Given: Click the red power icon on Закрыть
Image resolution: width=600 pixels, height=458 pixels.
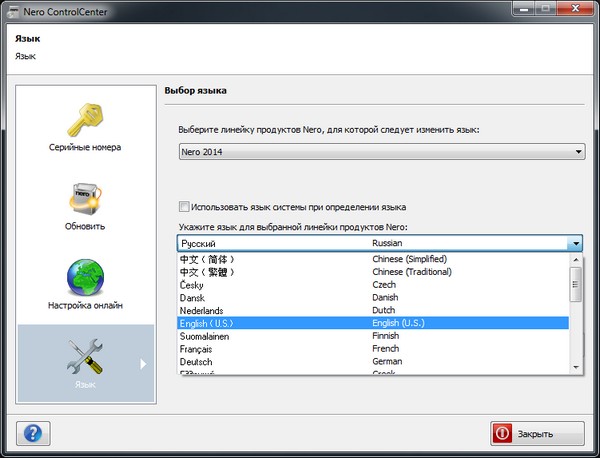Looking at the screenshot, I should [x=502, y=434].
